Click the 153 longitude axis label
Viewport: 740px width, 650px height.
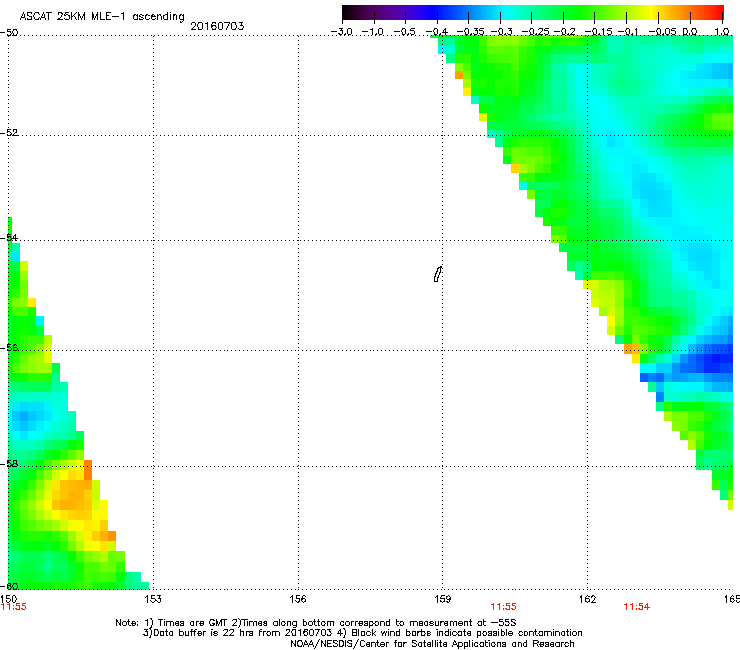(153, 599)
